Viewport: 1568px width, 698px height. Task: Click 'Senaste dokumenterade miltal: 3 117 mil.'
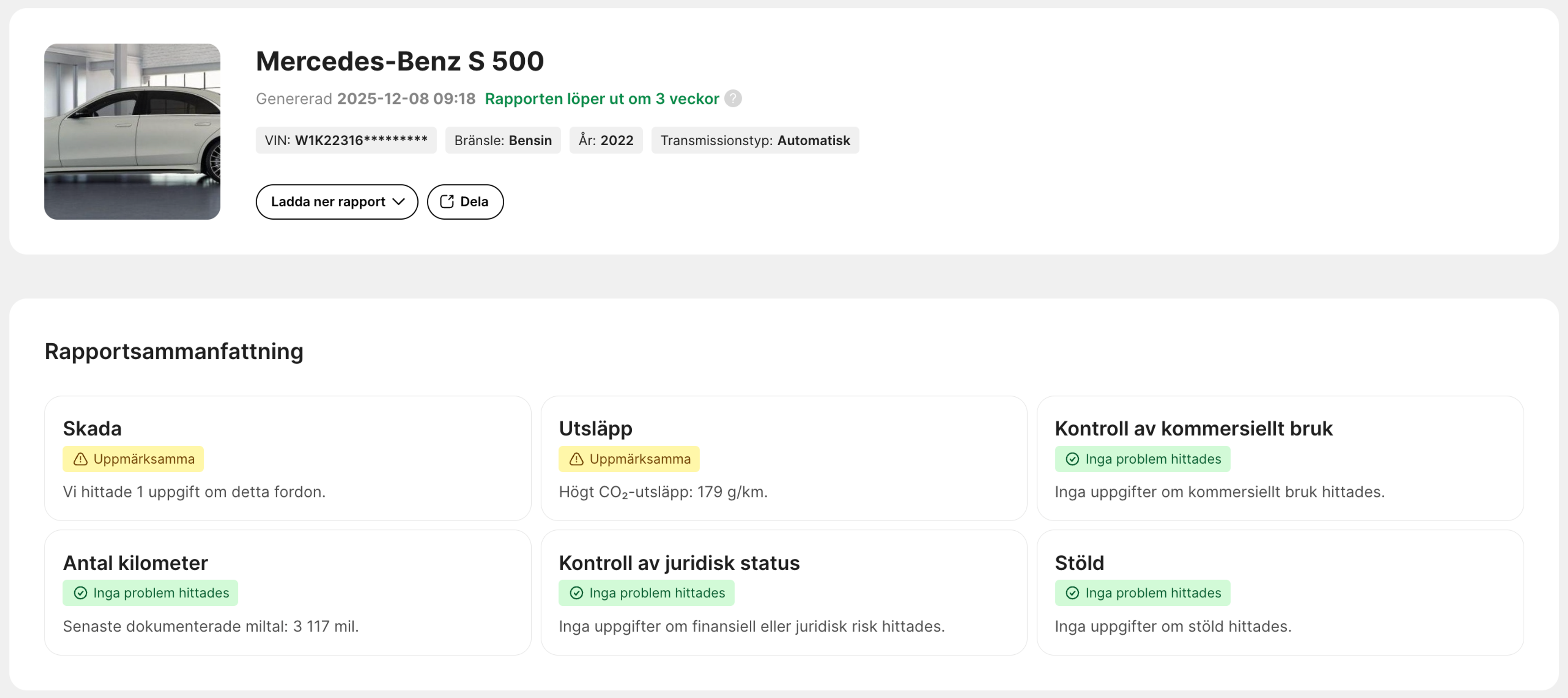pos(211,626)
